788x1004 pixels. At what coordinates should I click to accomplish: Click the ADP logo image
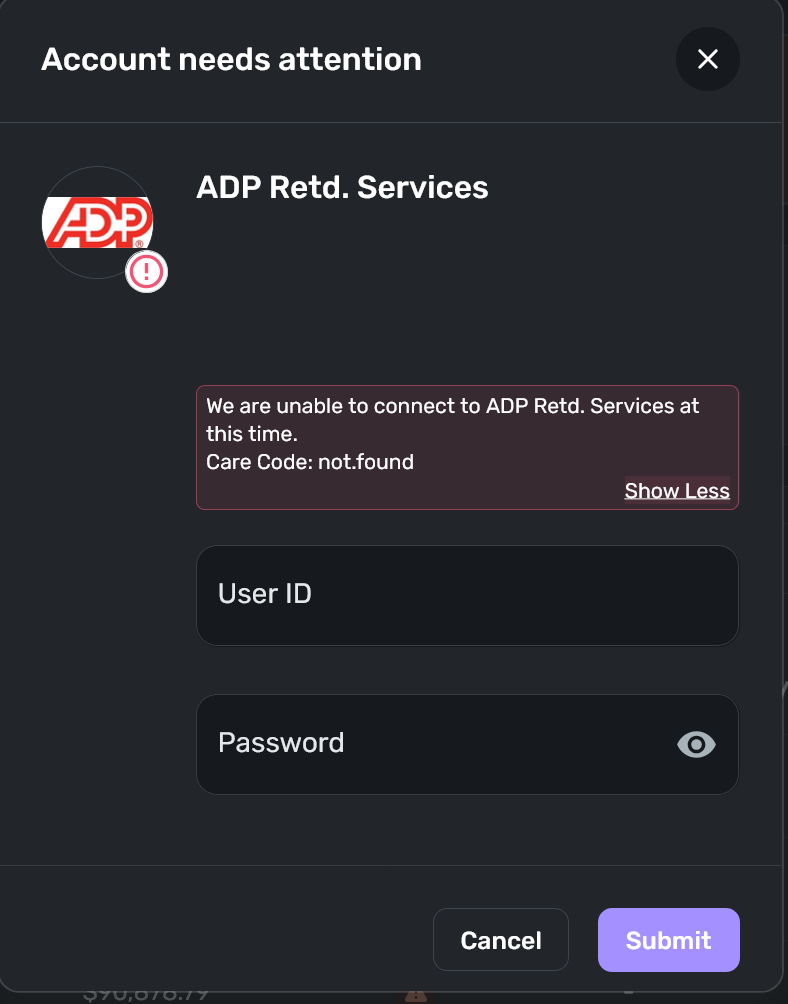click(97, 222)
